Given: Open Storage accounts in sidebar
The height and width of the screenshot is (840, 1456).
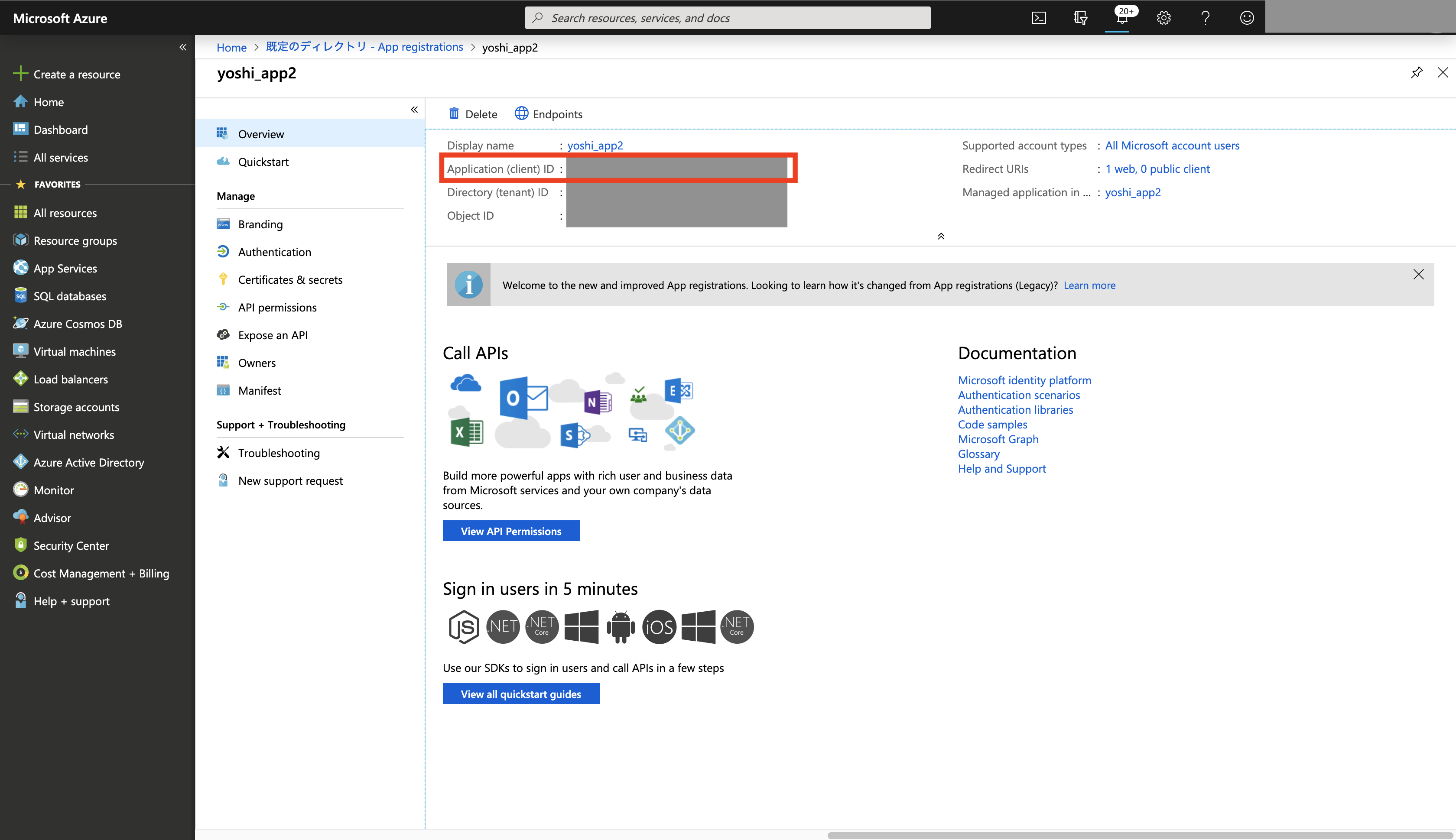Looking at the screenshot, I should (x=66, y=407).
